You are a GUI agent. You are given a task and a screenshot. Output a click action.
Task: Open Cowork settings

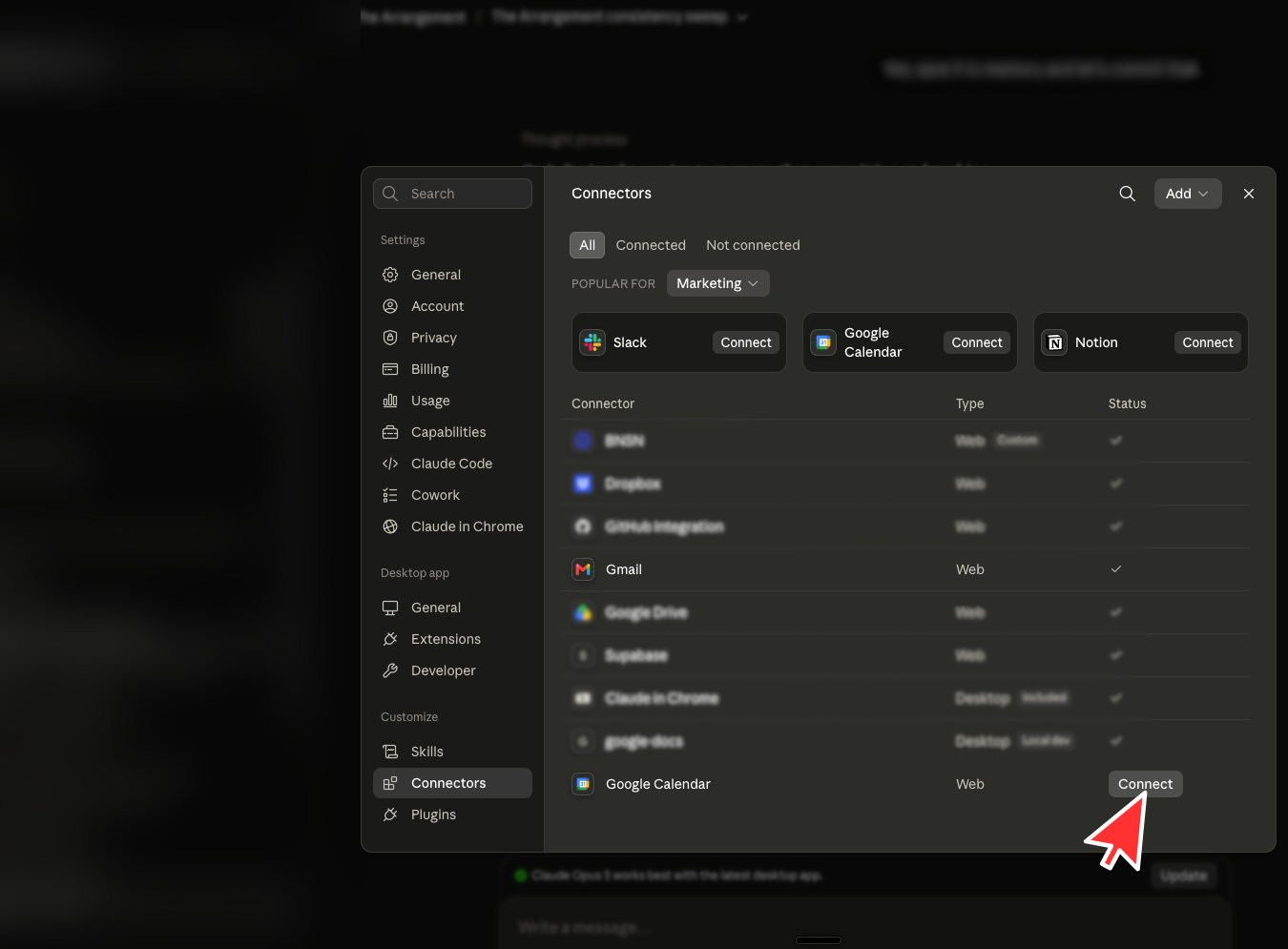[452, 495]
